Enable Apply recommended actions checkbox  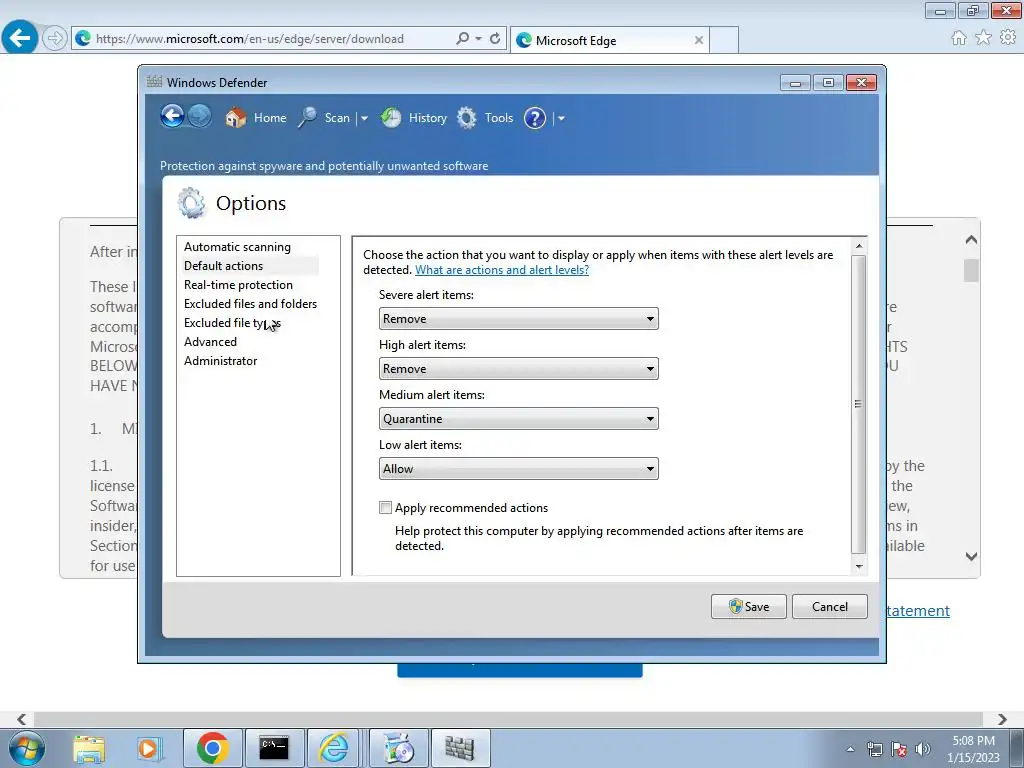point(385,507)
